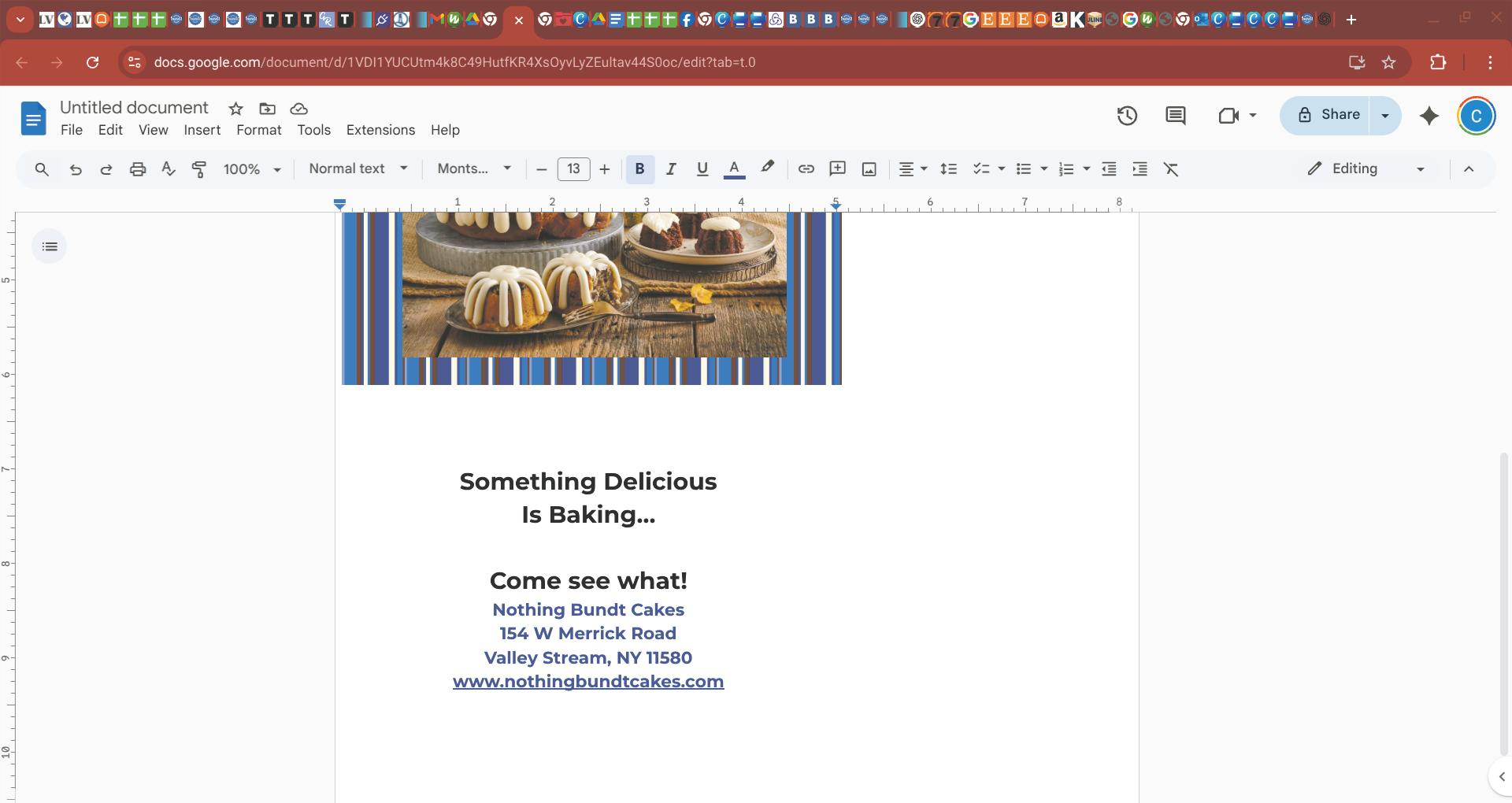The width and height of the screenshot is (1512, 803).
Task: Activate the paint format tool
Action: (199, 169)
